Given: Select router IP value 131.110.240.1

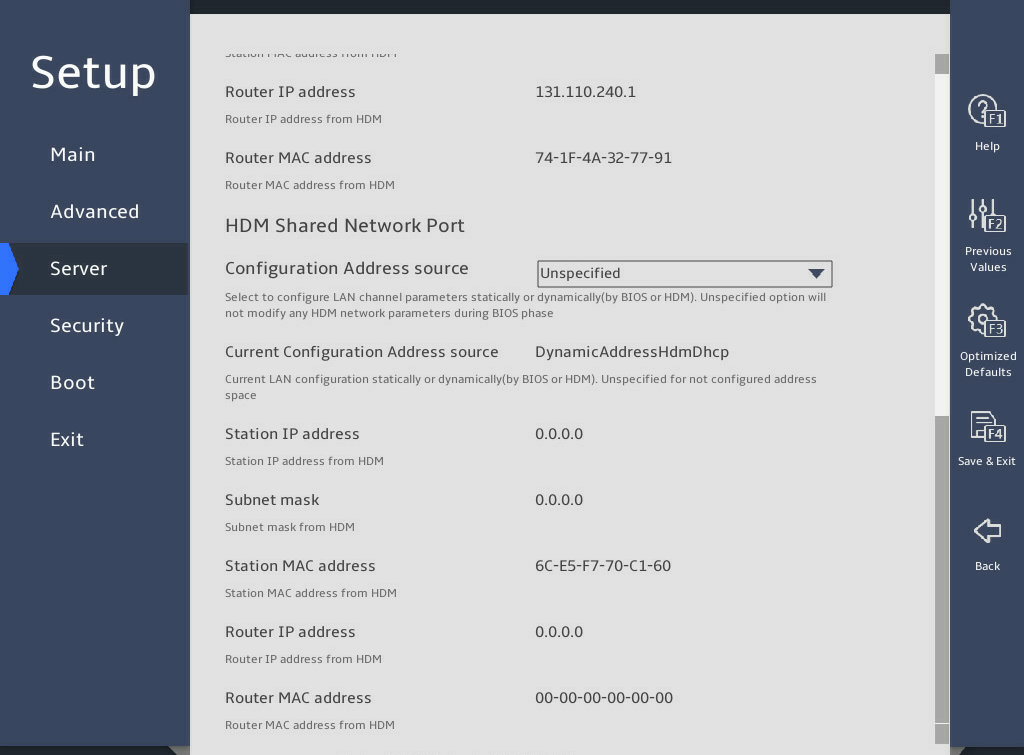Looking at the screenshot, I should tap(585, 92).
